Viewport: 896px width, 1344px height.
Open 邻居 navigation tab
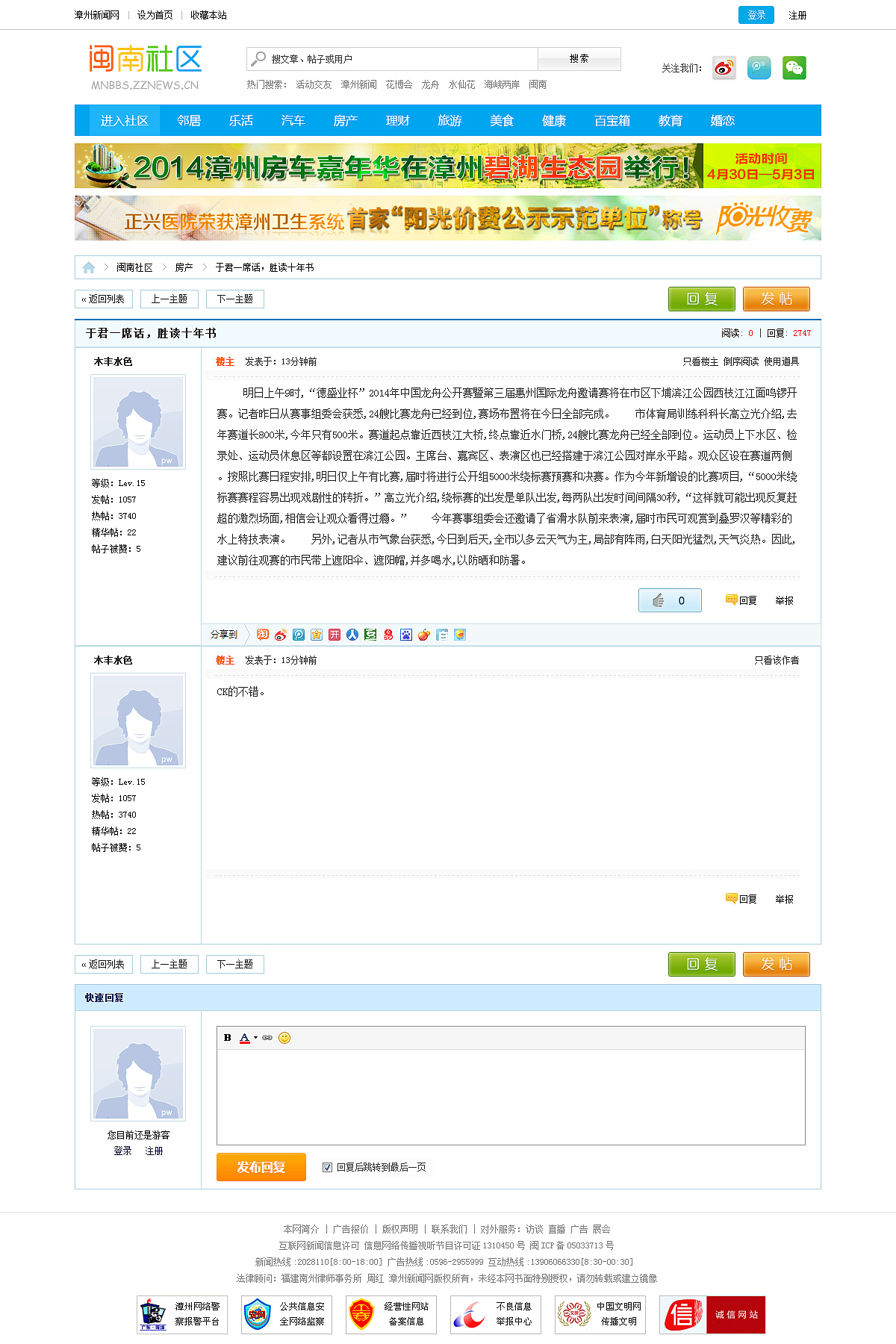point(189,120)
